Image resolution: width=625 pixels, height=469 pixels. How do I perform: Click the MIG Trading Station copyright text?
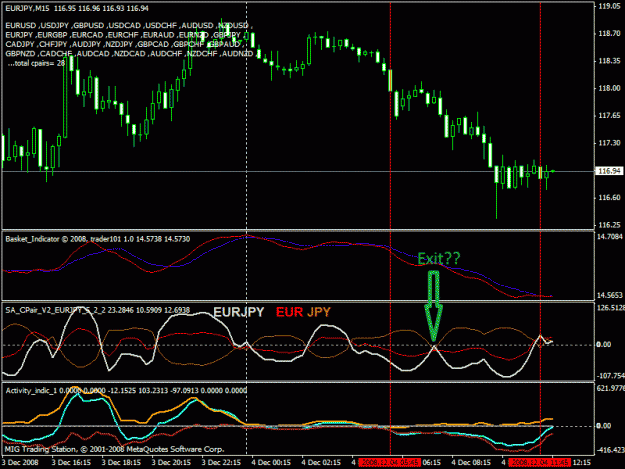click(x=114, y=449)
